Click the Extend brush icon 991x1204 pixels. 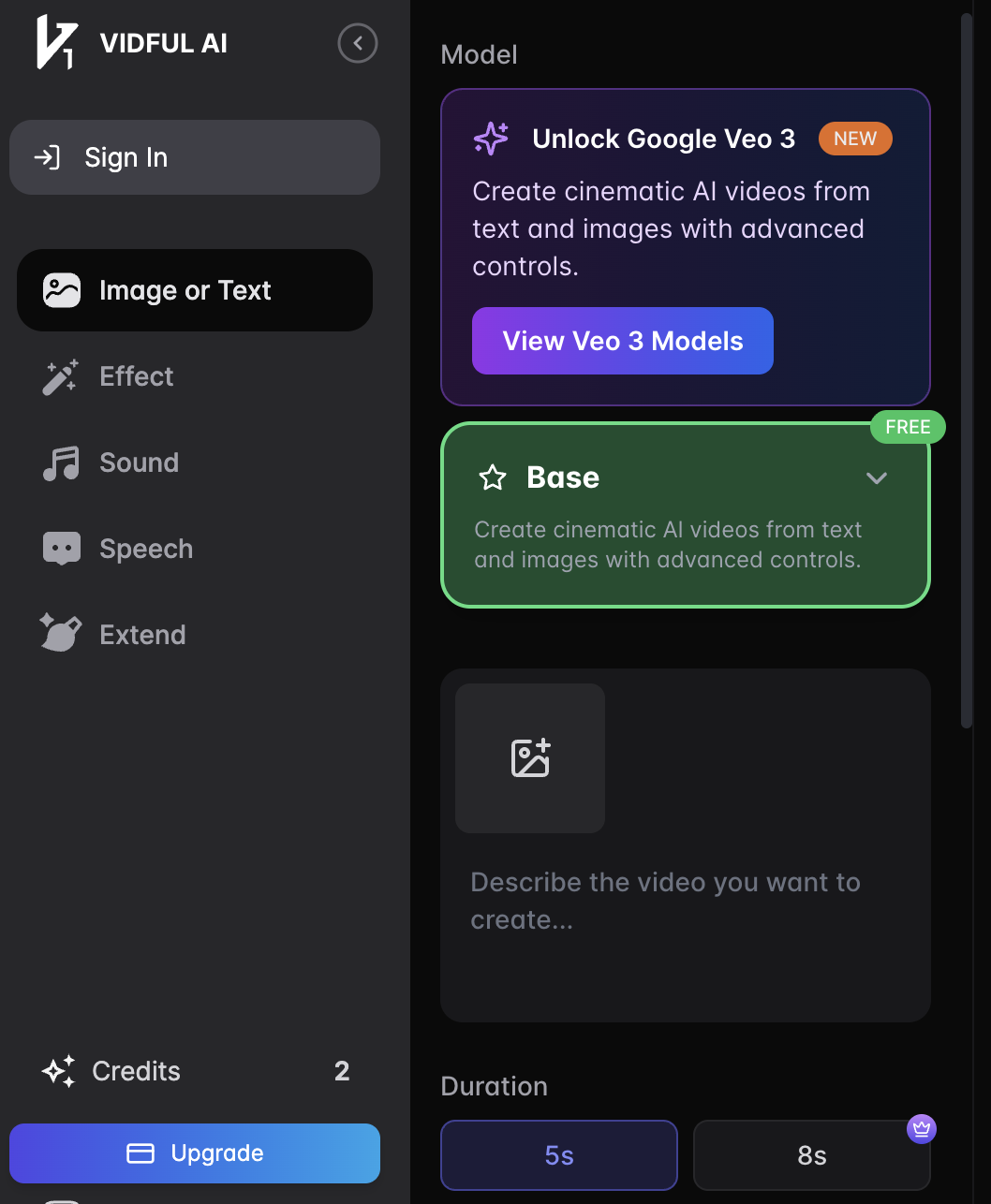61,634
